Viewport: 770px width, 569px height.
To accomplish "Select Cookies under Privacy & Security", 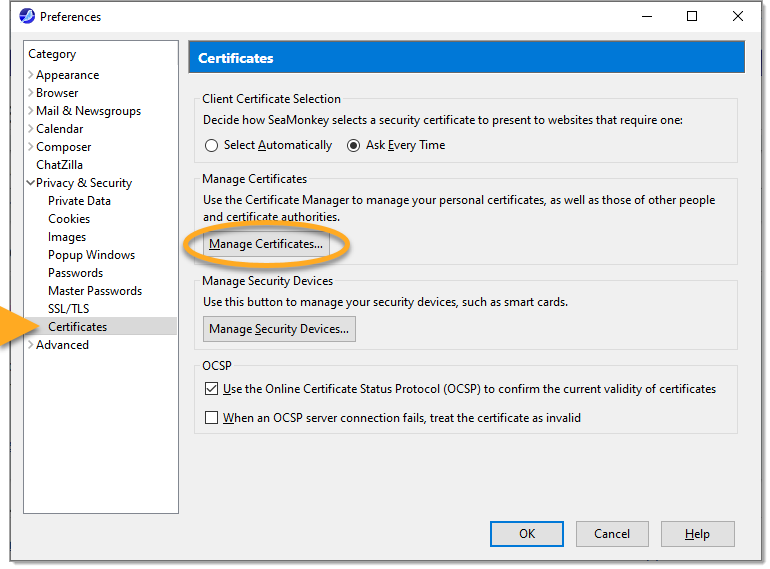I will pyautogui.click(x=69, y=219).
